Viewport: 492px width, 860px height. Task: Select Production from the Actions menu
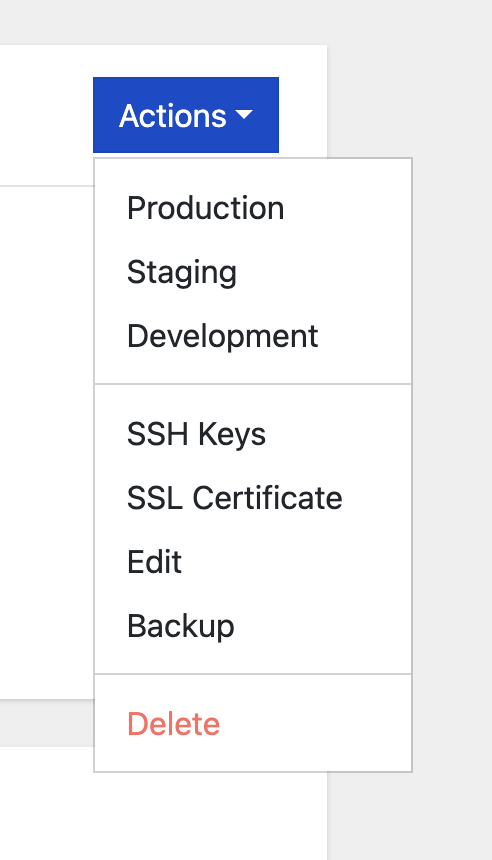click(x=253, y=208)
